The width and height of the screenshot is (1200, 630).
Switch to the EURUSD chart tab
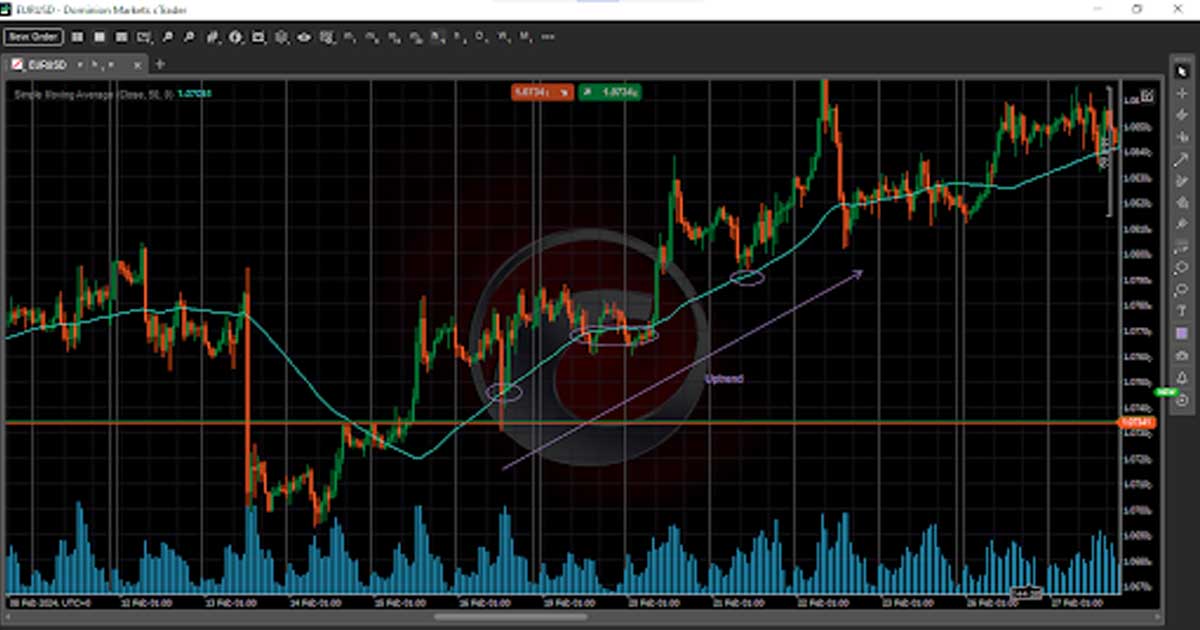(45, 64)
